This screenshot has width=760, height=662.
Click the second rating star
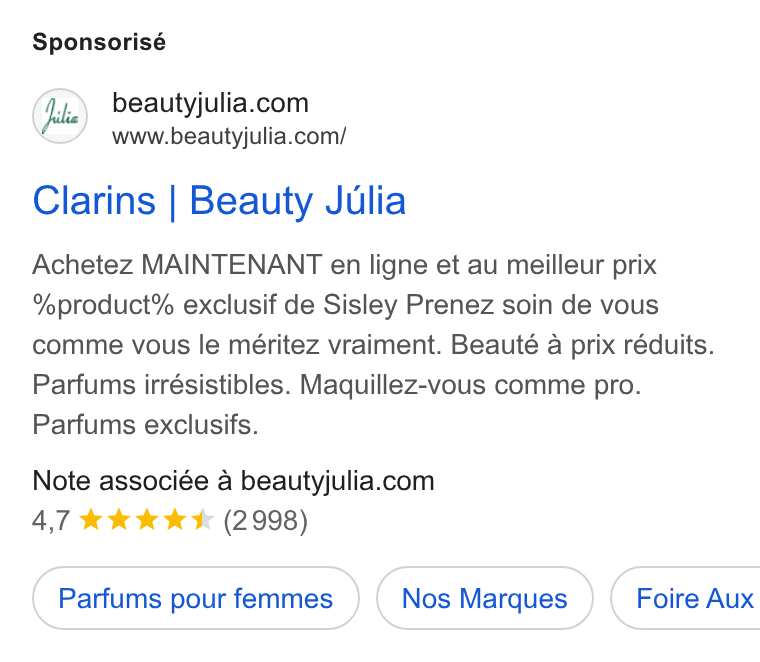click(119, 520)
